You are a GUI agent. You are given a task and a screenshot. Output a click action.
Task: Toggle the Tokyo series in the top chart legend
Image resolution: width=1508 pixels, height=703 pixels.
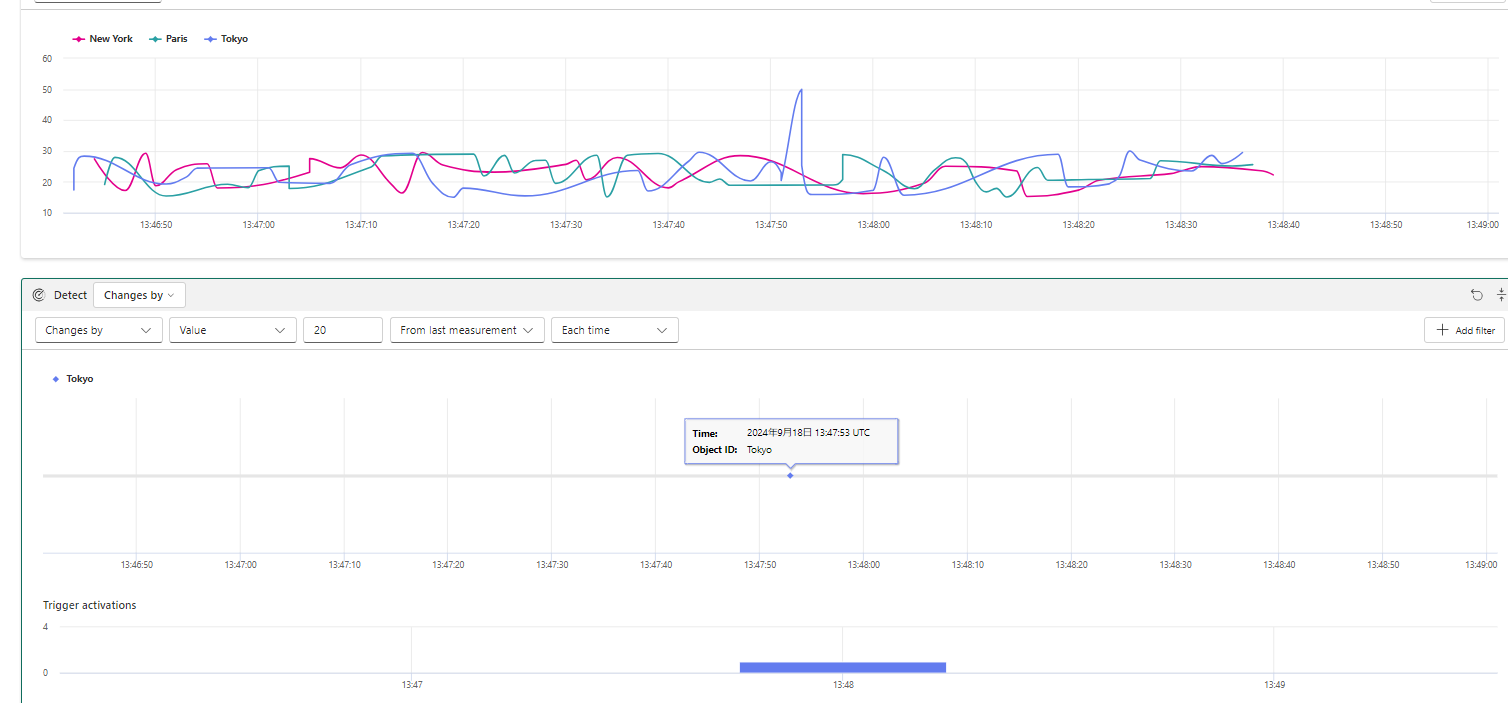pos(226,39)
